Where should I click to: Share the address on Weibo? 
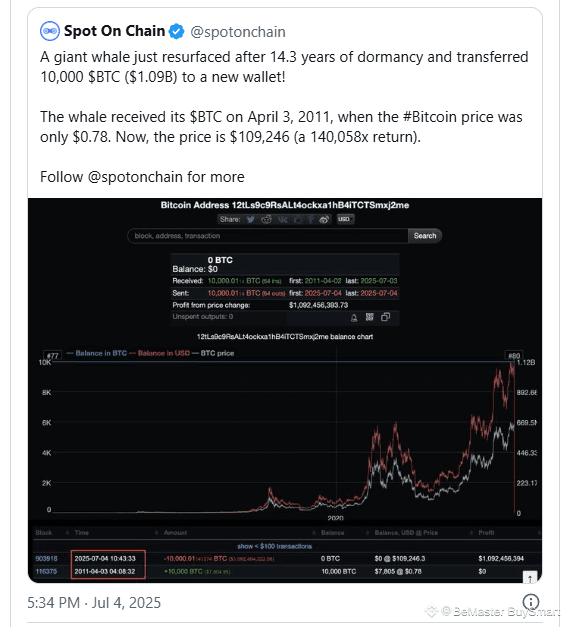[x=324, y=219]
